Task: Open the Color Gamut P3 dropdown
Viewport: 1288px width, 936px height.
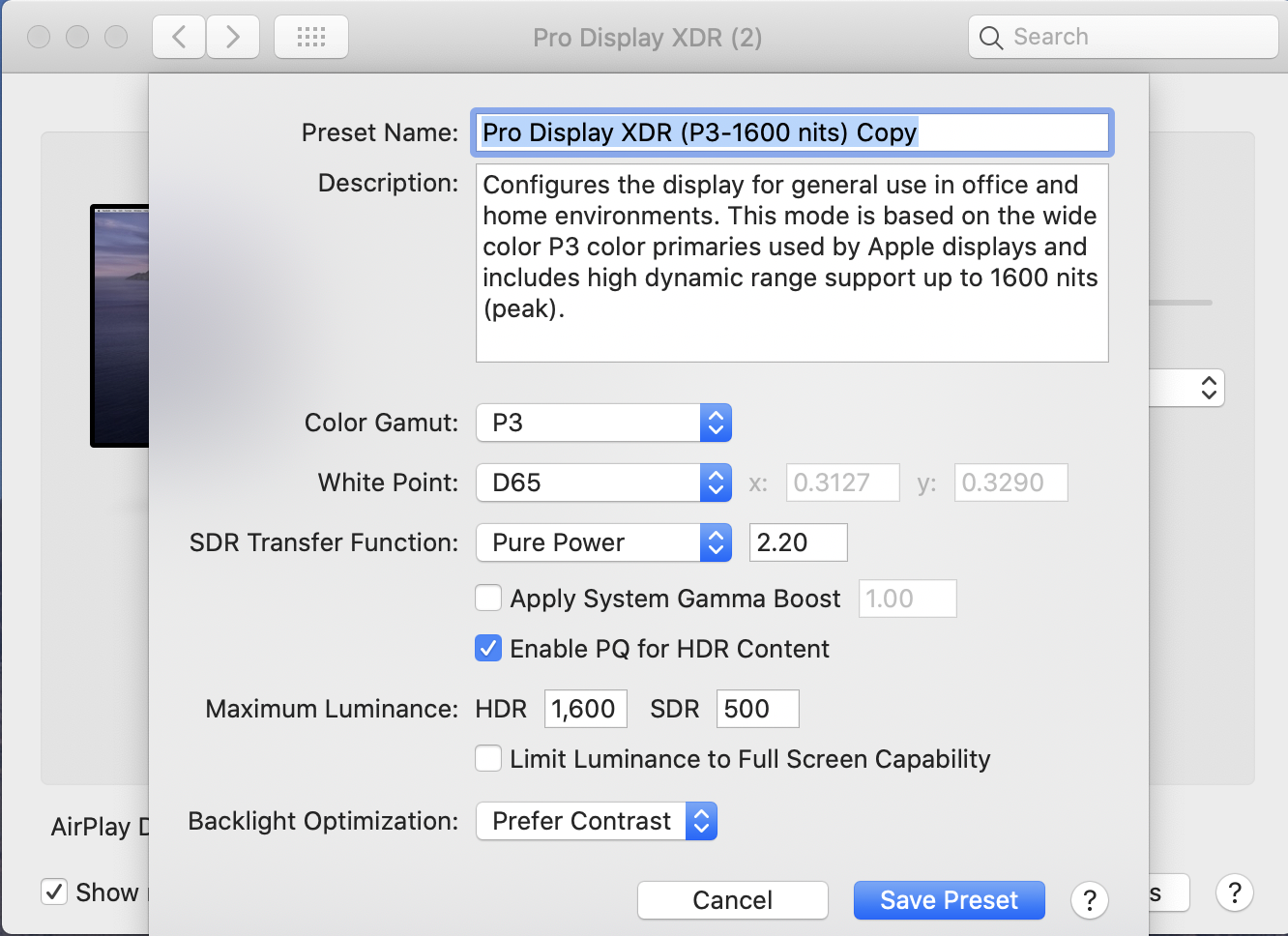Action: coord(603,423)
